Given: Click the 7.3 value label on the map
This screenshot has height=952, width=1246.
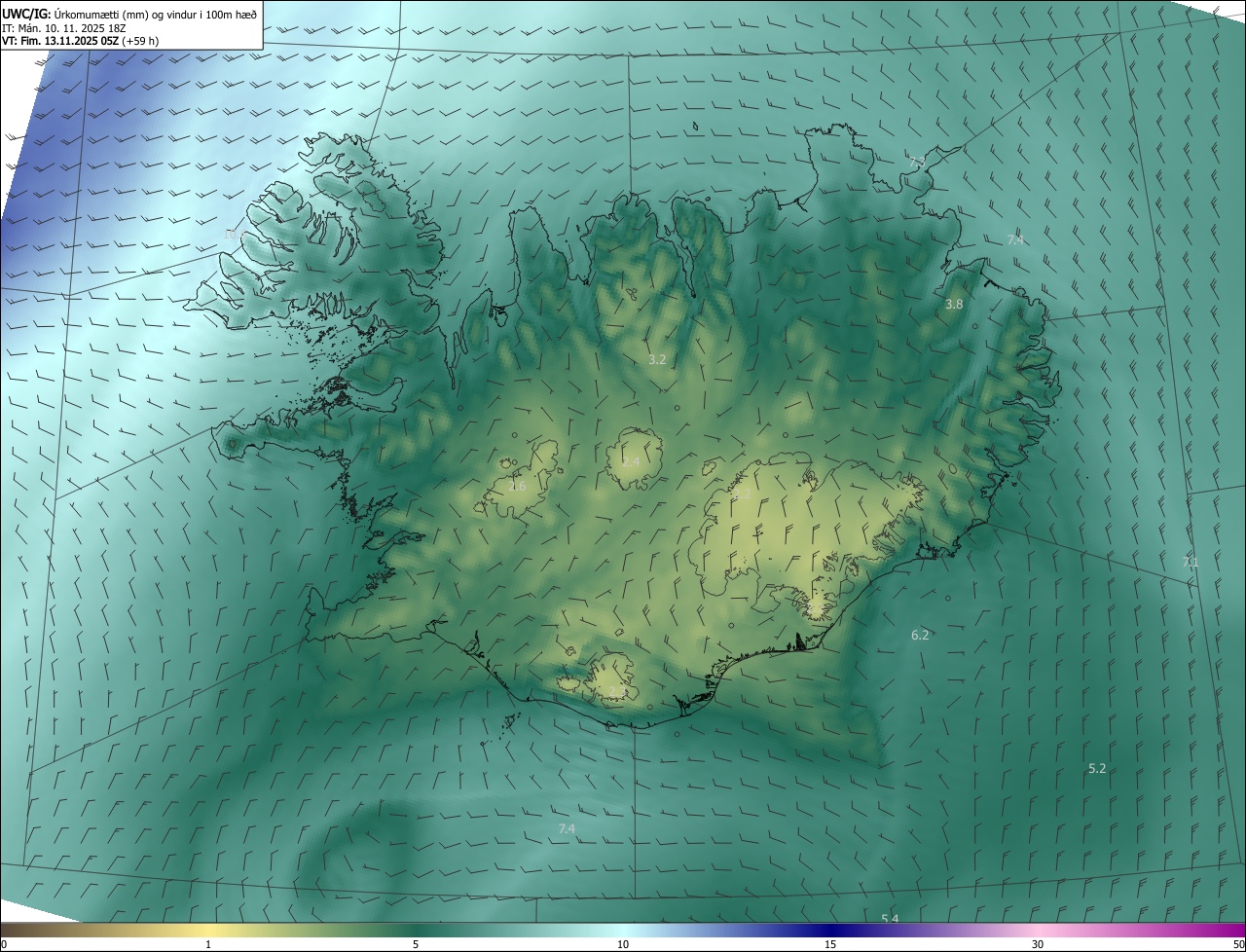Looking at the screenshot, I should [917, 163].
